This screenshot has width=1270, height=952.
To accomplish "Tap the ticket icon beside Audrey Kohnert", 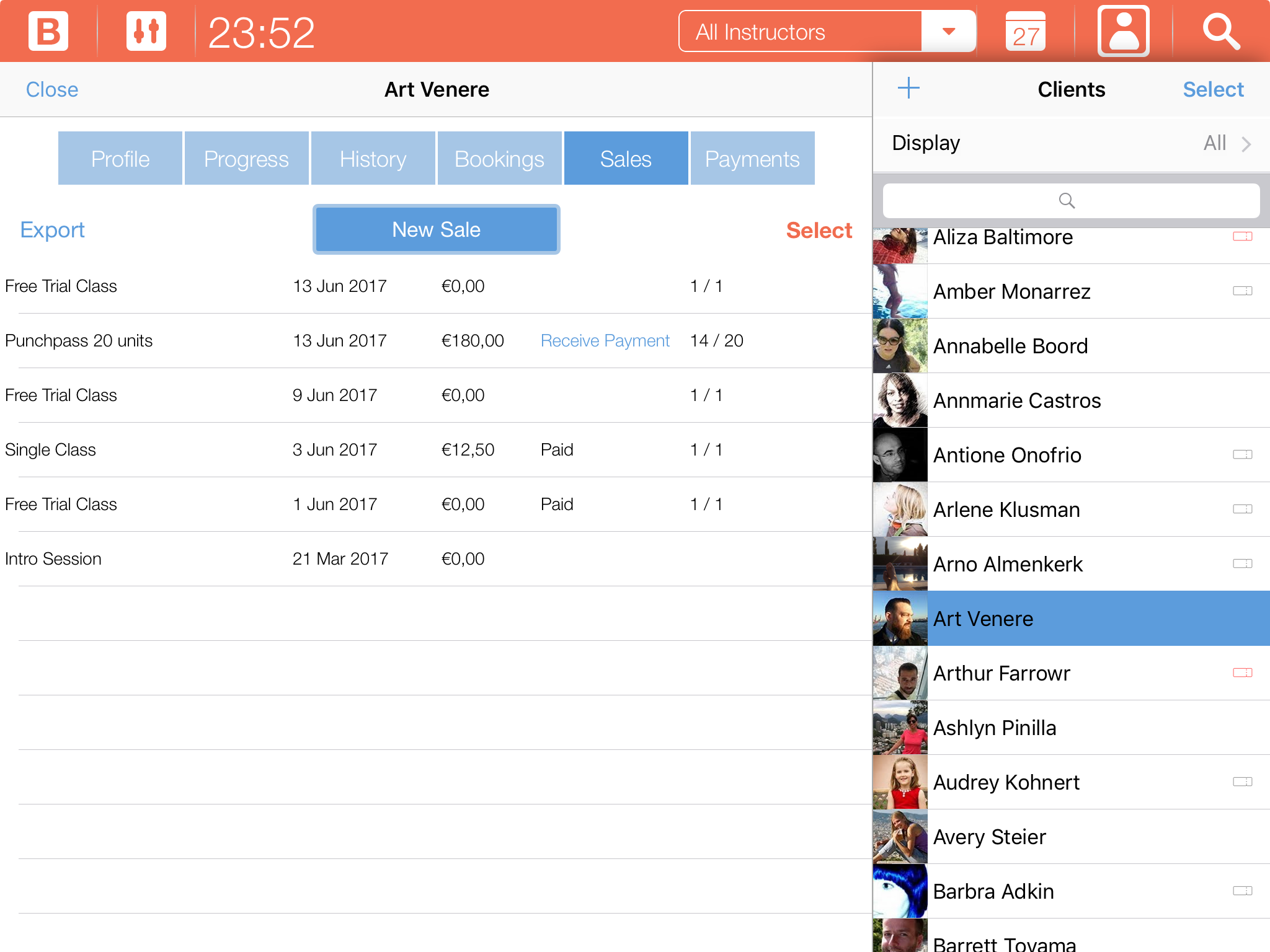I will pos(1242,782).
